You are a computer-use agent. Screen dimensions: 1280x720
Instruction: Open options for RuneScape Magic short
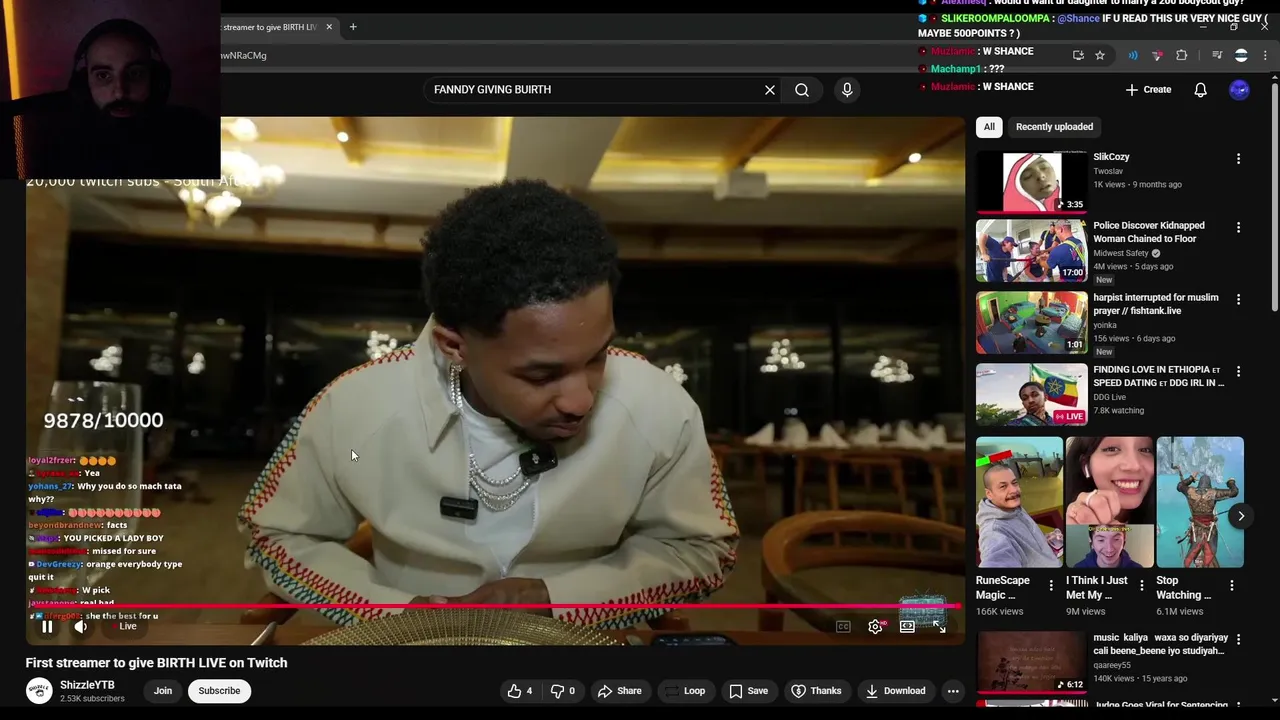(x=1051, y=586)
